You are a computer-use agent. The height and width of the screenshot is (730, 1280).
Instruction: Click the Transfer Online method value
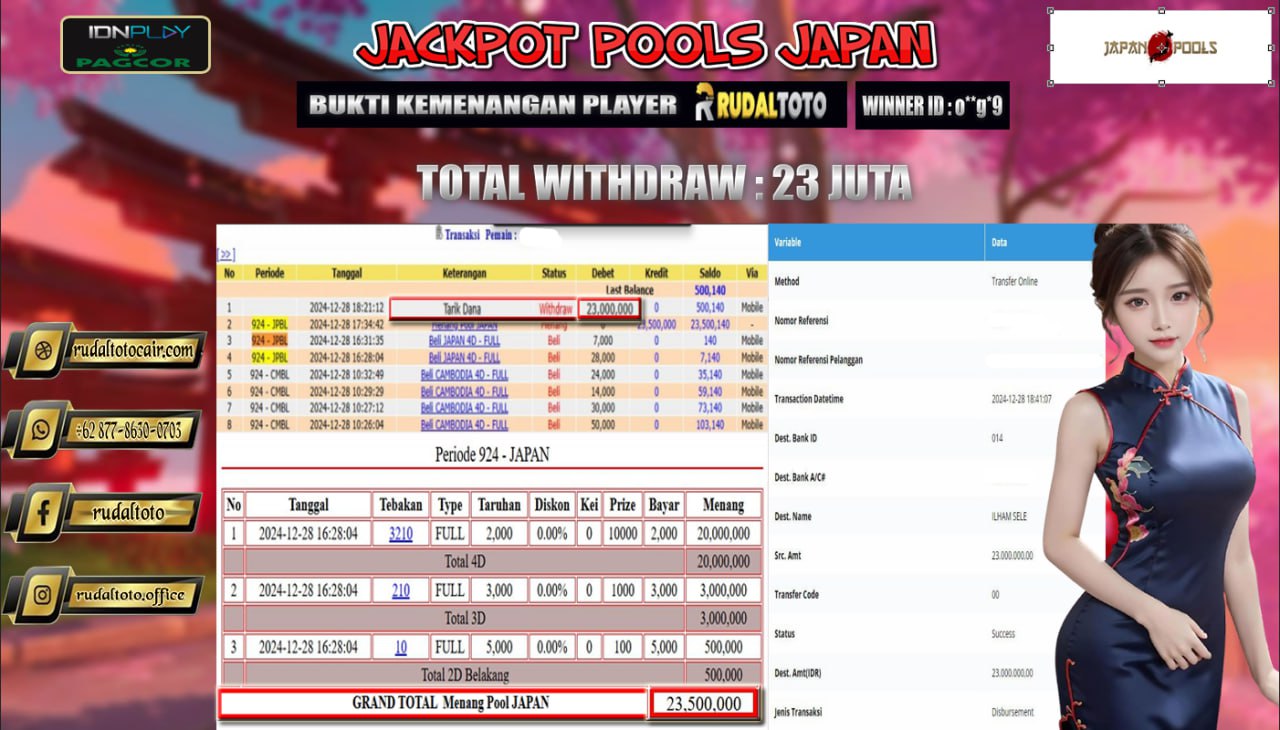(1014, 282)
